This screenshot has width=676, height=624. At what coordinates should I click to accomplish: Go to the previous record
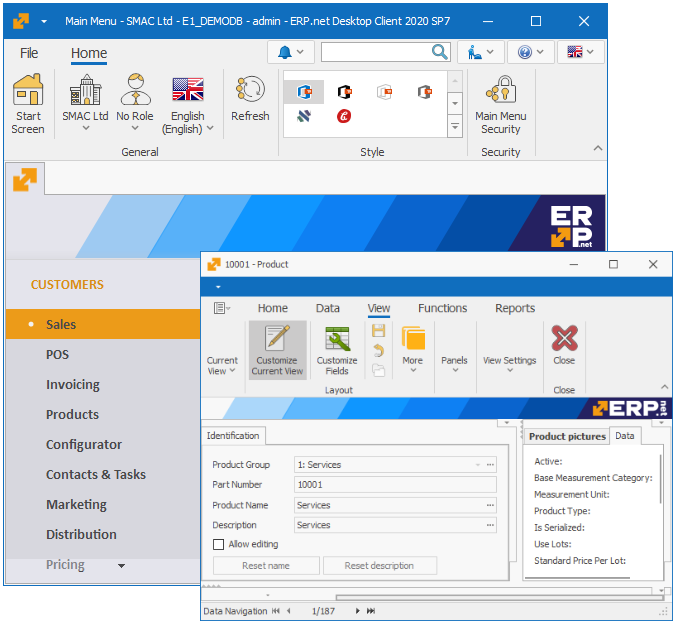tap(289, 611)
